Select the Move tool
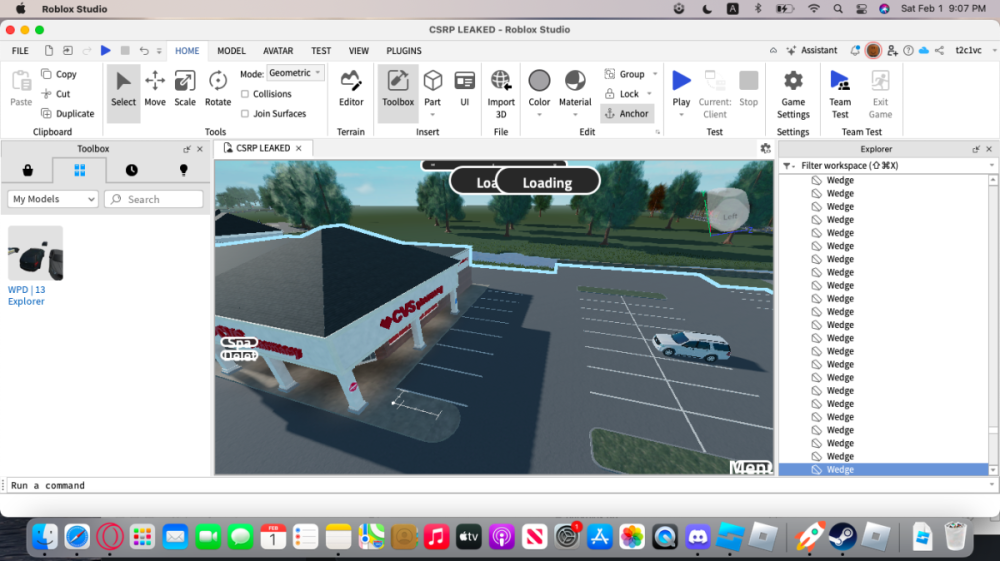Image resolution: width=1000 pixels, height=561 pixels. click(155, 89)
